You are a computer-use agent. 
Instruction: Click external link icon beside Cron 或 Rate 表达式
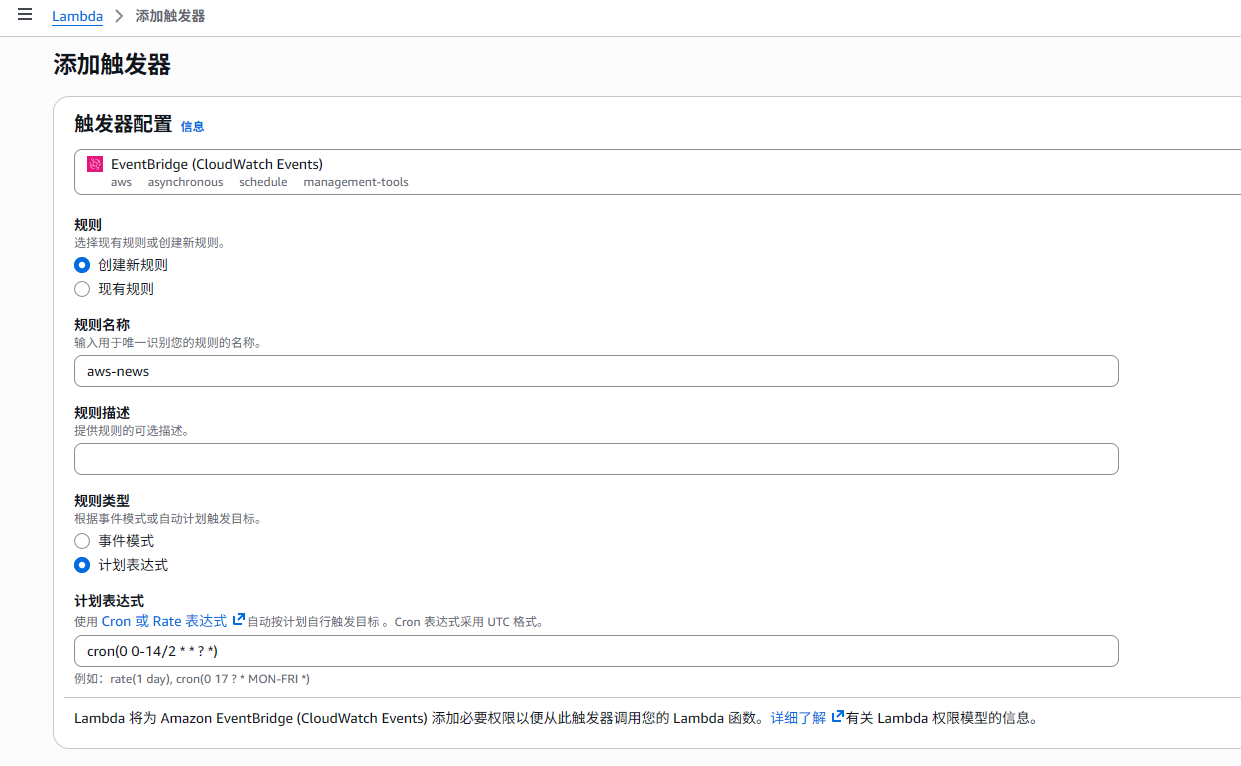tap(239, 620)
